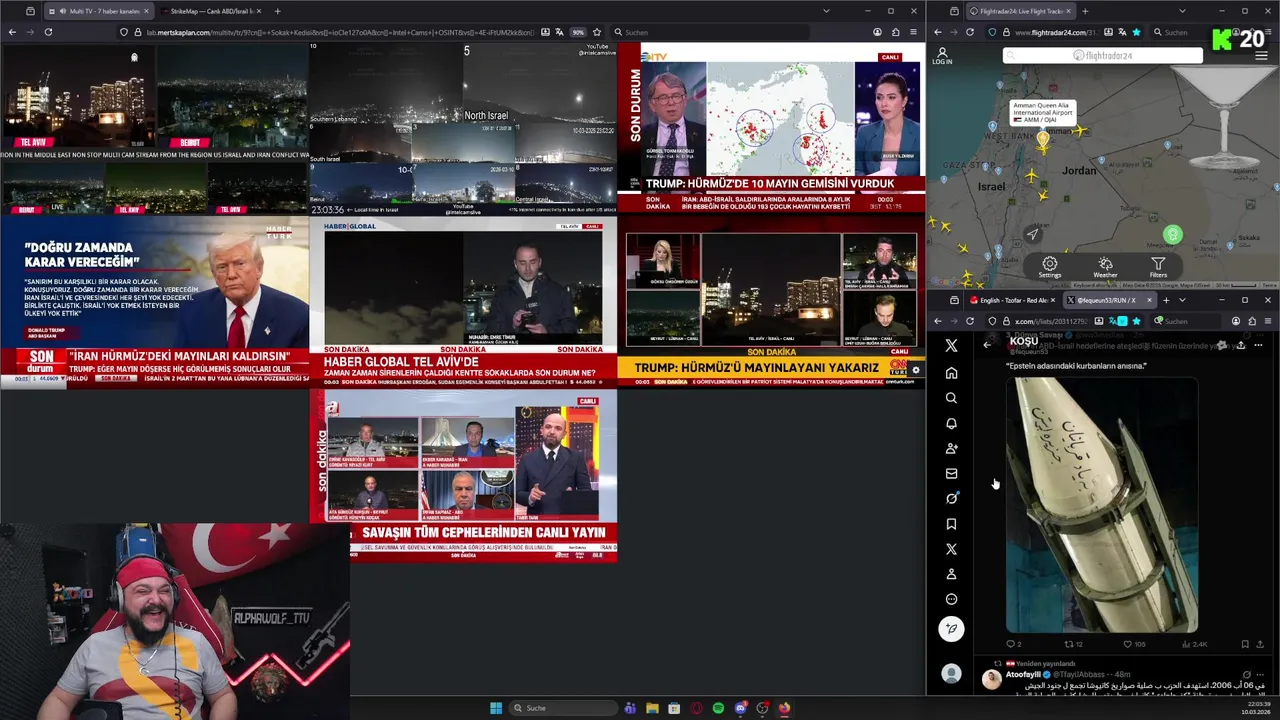Reload the Multi TV page
Image resolution: width=1280 pixels, height=720 pixels.
pyautogui.click(x=48, y=32)
